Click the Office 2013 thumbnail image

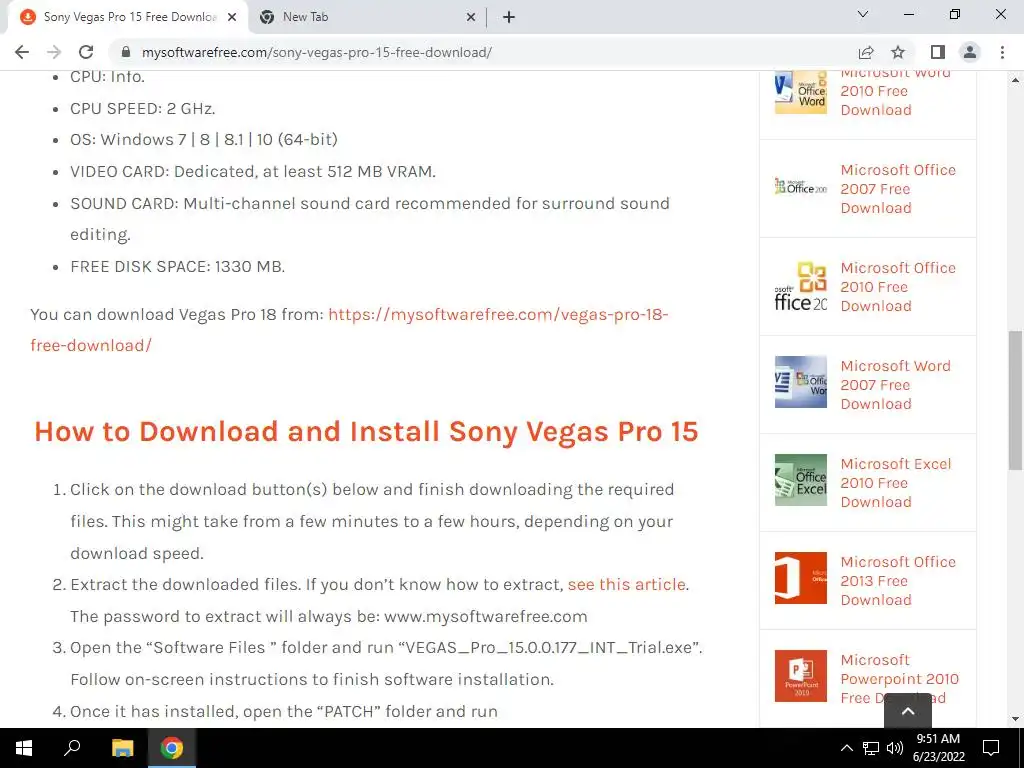pyautogui.click(x=801, y=578)
